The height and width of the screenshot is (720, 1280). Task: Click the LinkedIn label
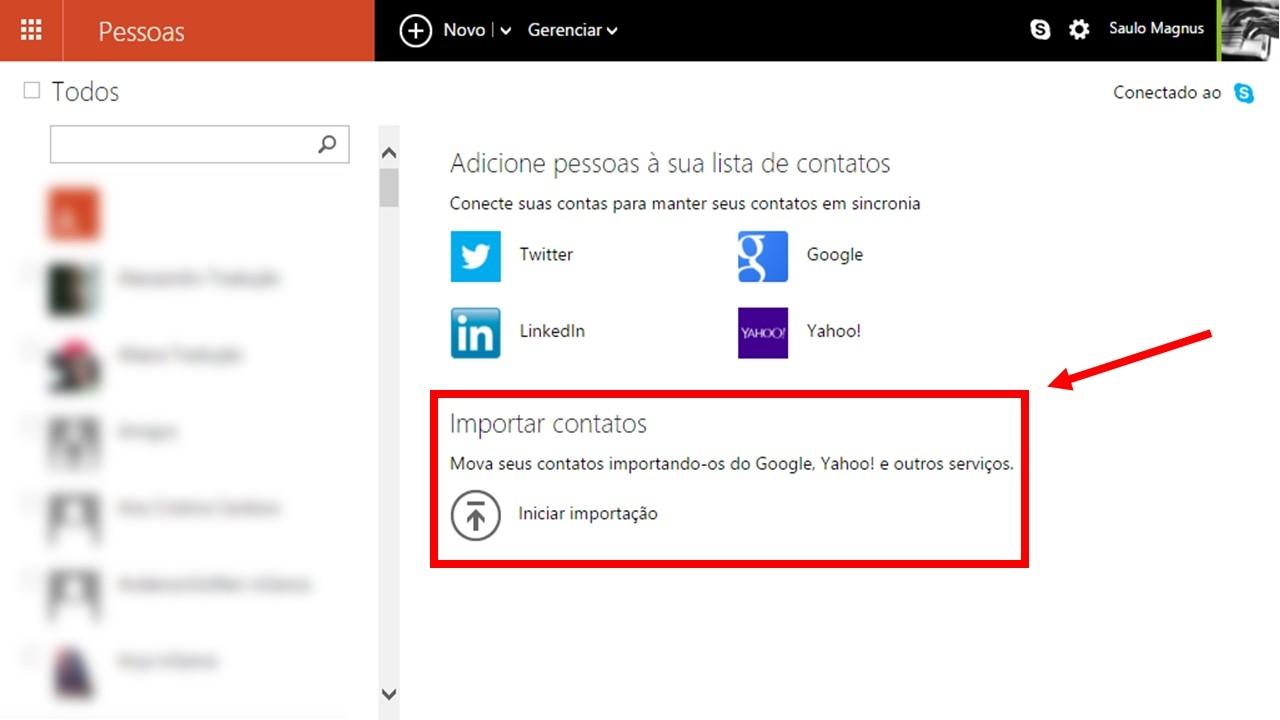(x=552, y=331)
